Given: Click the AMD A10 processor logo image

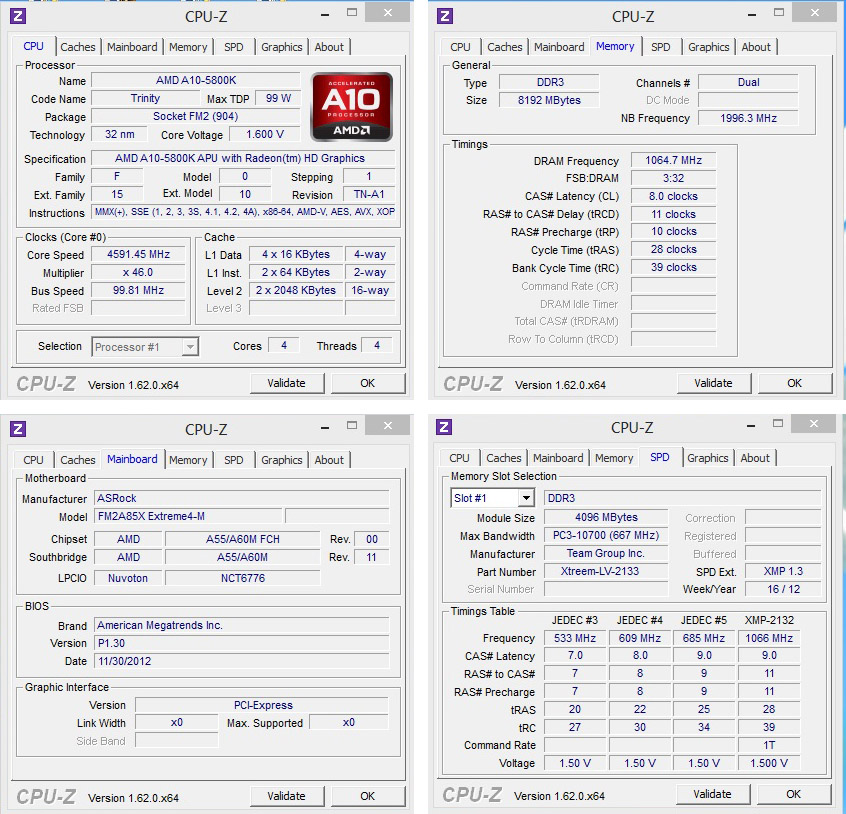Looking at the screenshot, I should coord(352,107).
